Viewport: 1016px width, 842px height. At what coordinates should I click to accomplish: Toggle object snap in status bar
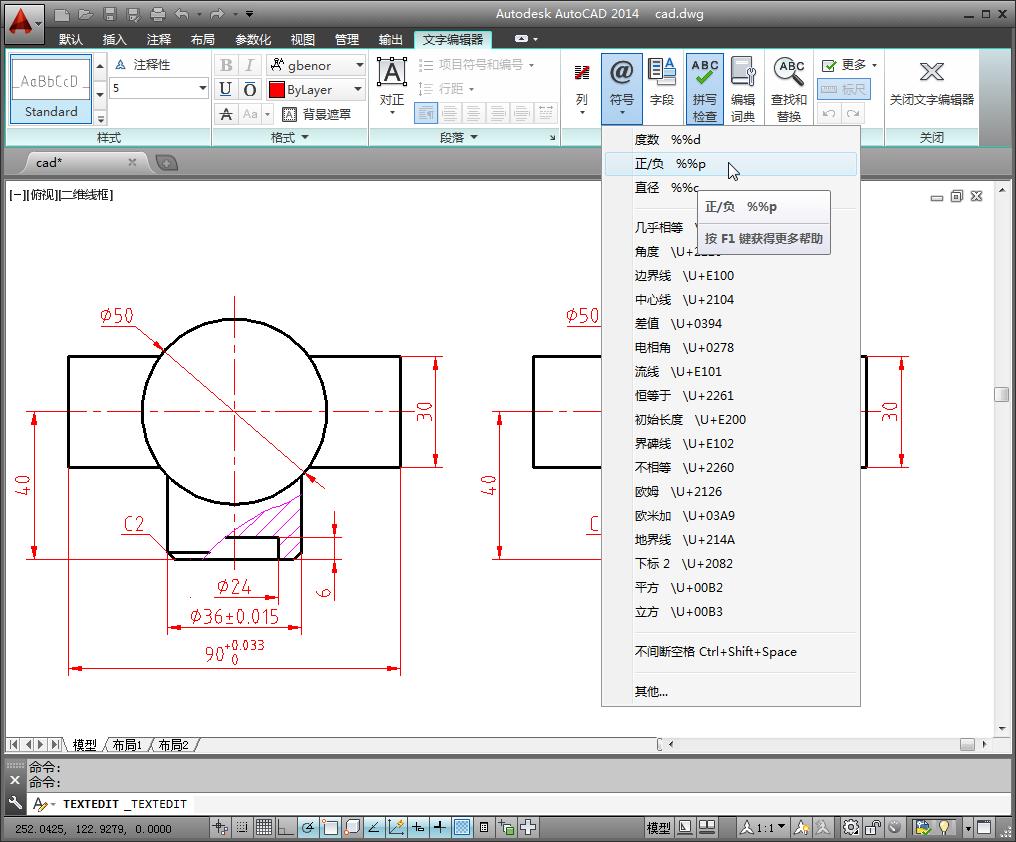329,828
